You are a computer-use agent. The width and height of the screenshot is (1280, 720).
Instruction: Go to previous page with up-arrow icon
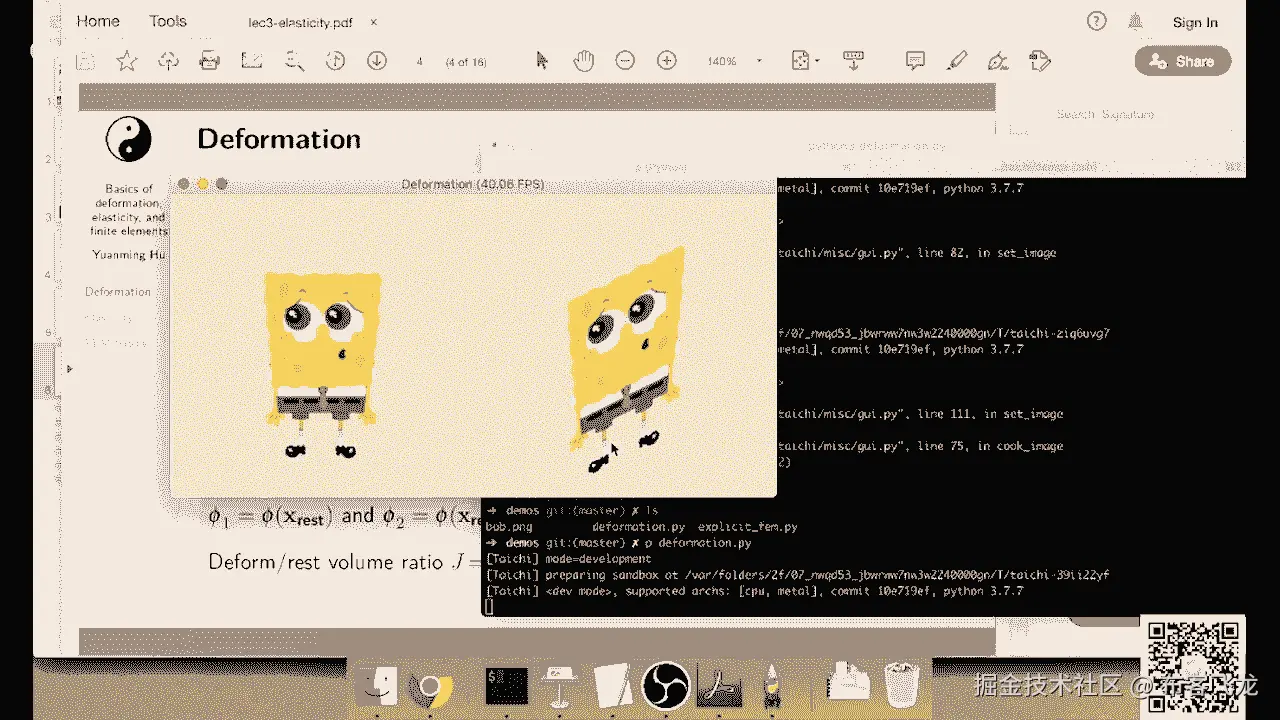(x=335, y=61)
